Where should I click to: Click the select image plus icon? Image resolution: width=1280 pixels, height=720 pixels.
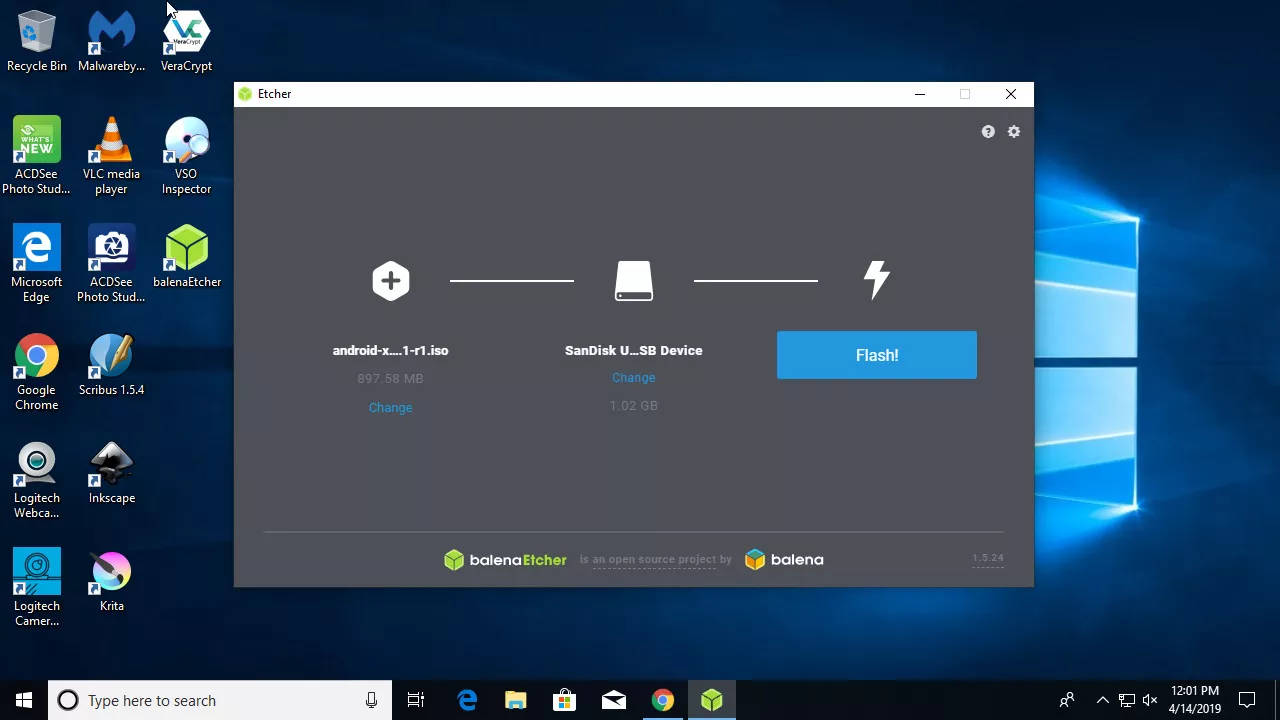point(391,281)
